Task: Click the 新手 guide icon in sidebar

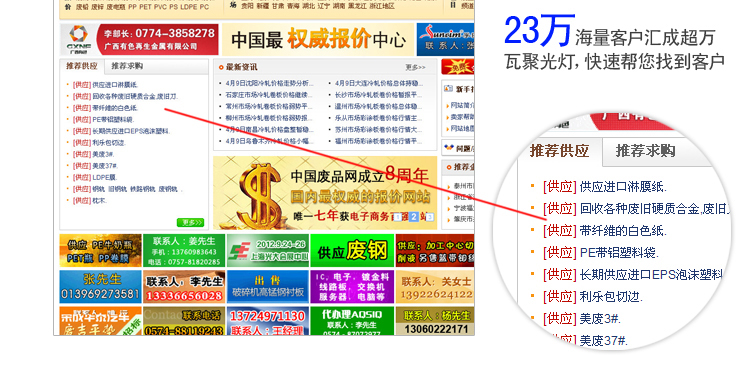Action: pos(448,89)
